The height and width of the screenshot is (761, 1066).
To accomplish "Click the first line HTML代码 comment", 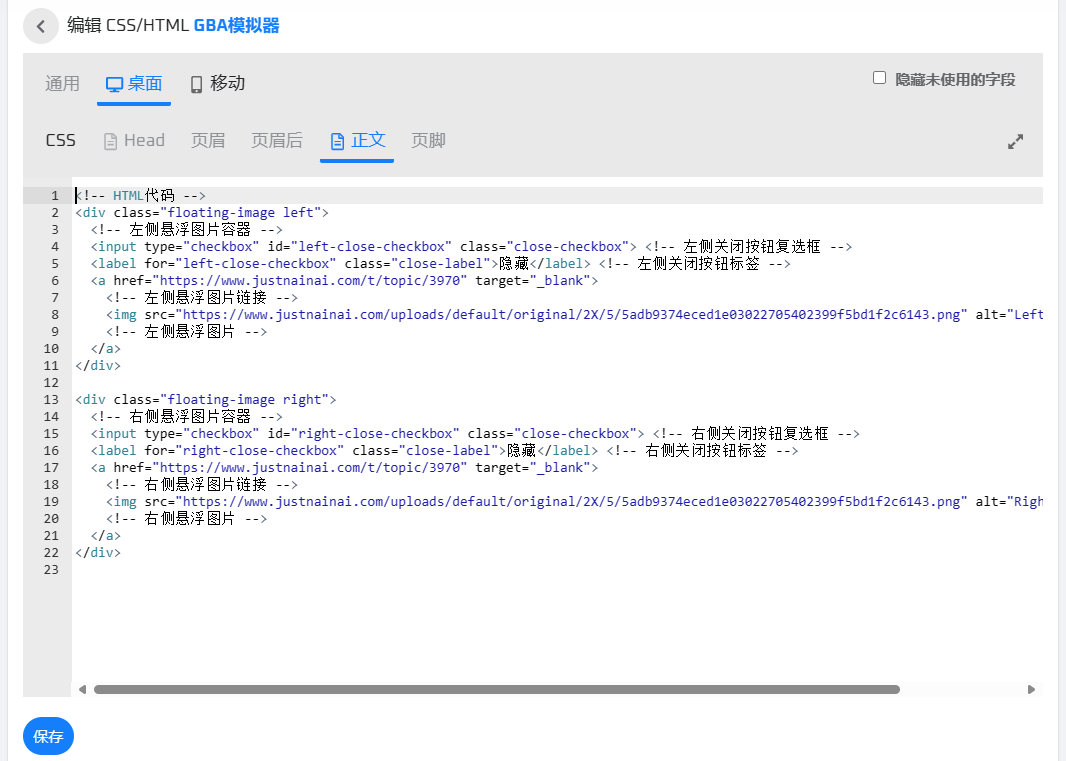I will 140,196.
